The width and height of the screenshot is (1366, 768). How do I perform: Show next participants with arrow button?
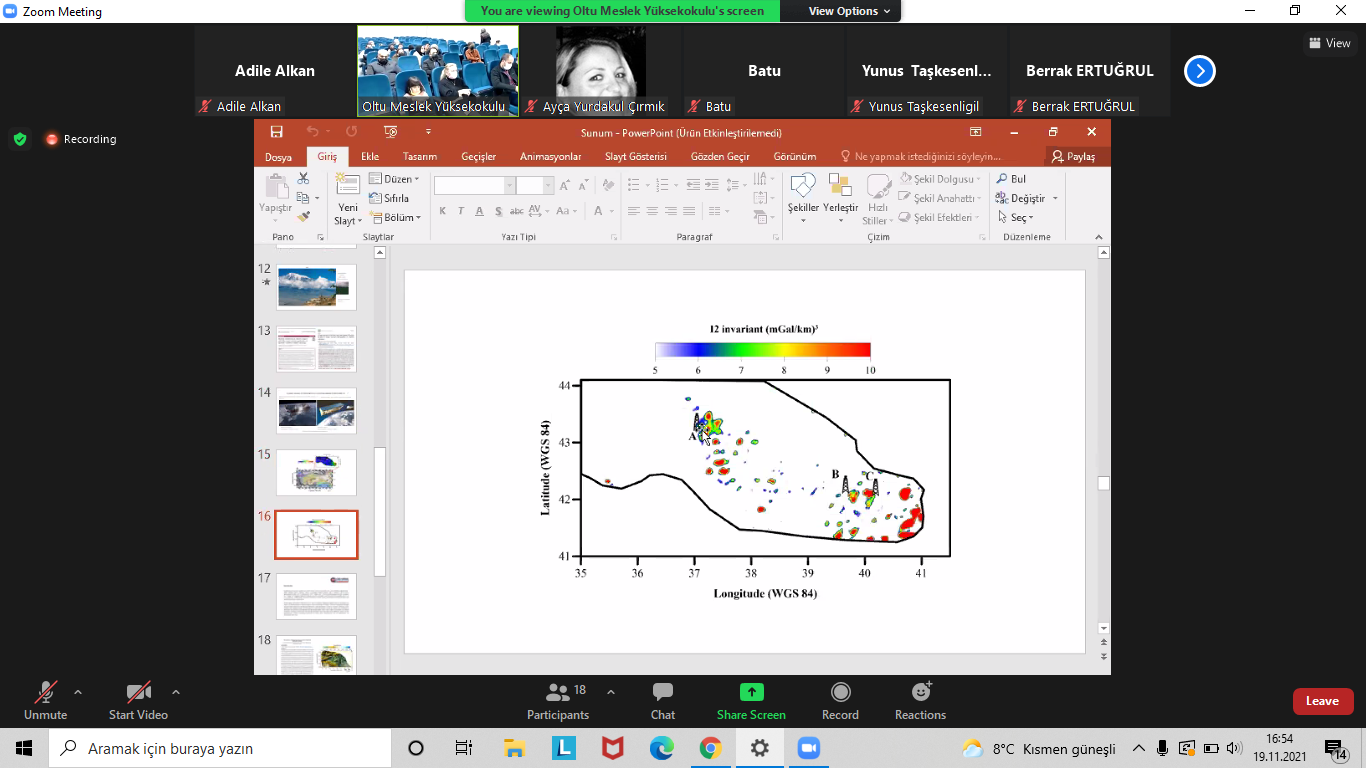tap(1200, 71)
